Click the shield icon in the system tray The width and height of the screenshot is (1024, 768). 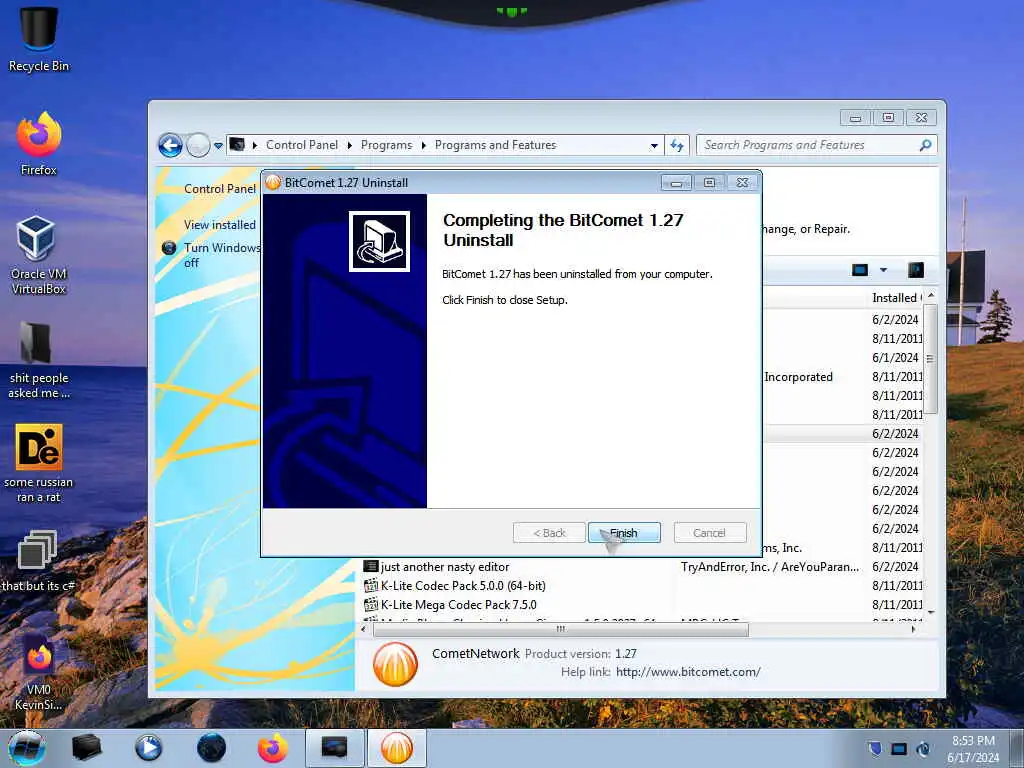[874, 748]
